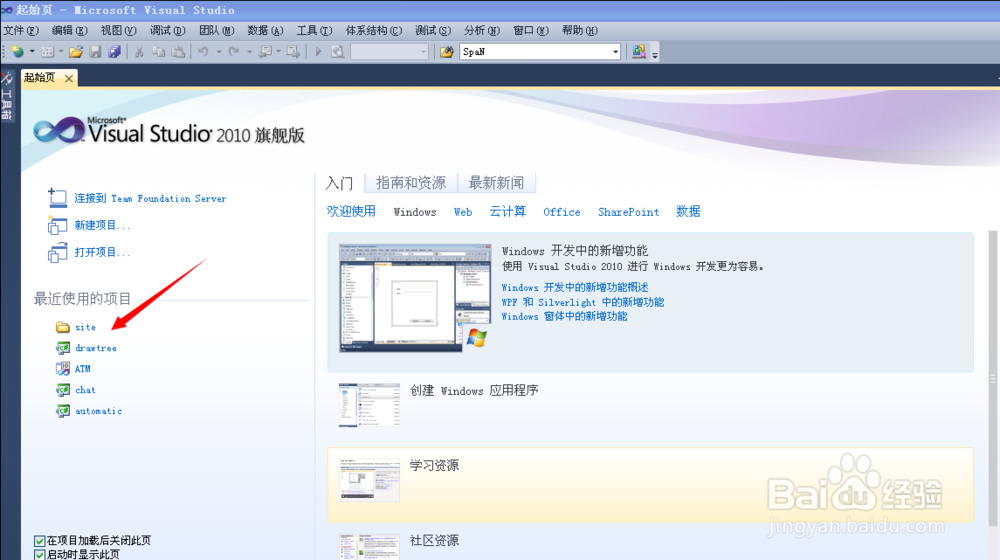Expand the Add New Item dropdown arrow
Viewport: 1000px width, 560px height.
[61, 52]
